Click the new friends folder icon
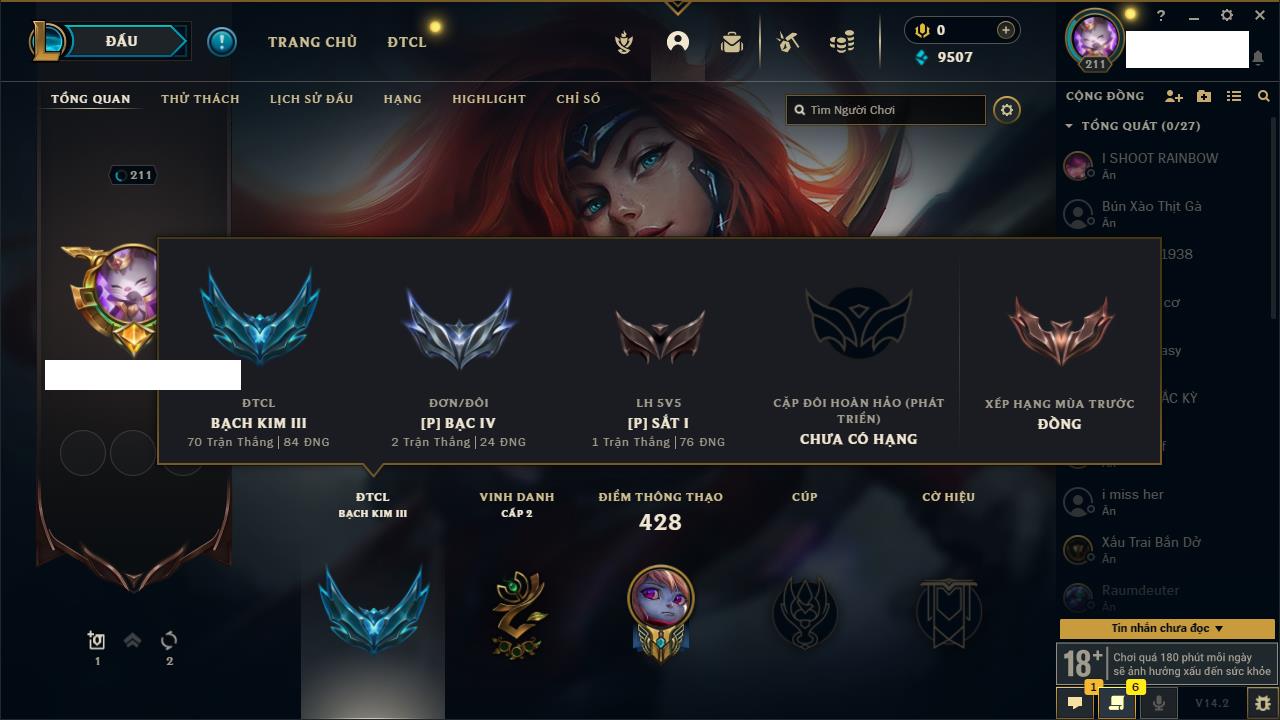The width and height of the screenshot is (1280, 720). pyautogui.click(x=1204, y=96)
